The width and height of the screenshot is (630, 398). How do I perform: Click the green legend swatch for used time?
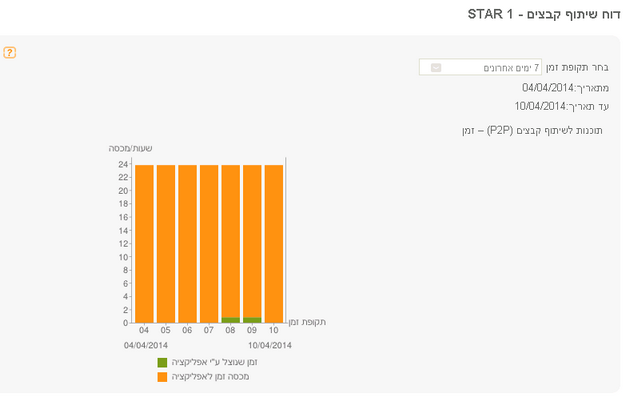pos(162,363)
